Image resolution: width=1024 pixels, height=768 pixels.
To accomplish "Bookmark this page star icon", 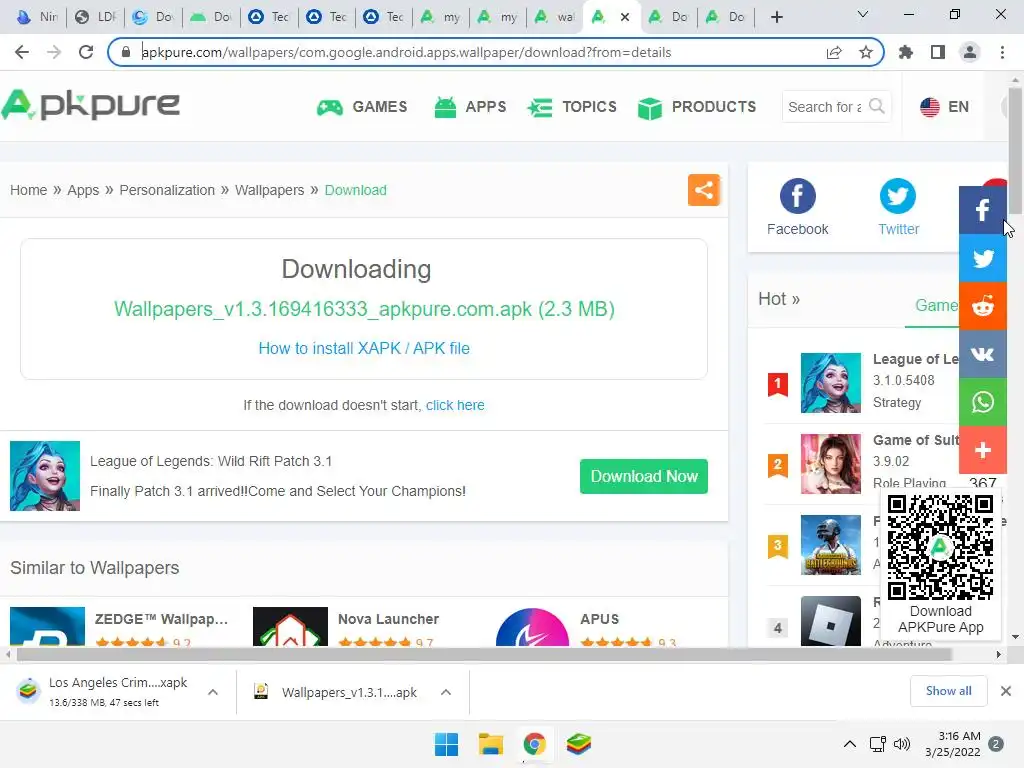I will click(x=866, y=52).
